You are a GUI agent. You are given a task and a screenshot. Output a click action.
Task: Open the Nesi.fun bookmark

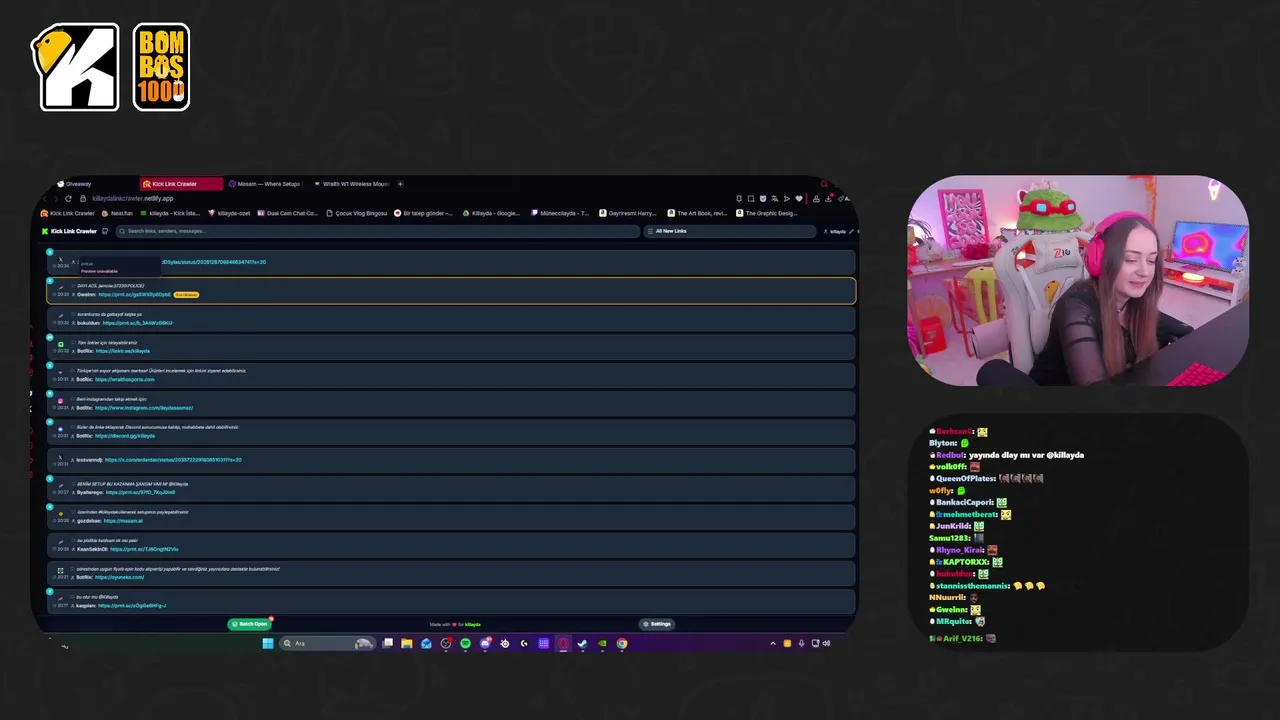point(117,213)
